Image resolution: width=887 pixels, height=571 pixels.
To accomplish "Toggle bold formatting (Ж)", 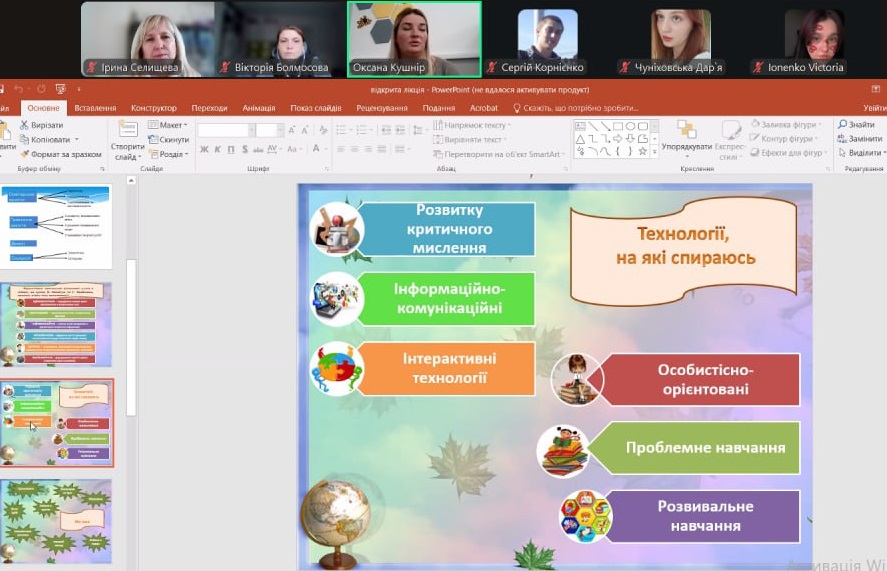I will tap(204, 149).
